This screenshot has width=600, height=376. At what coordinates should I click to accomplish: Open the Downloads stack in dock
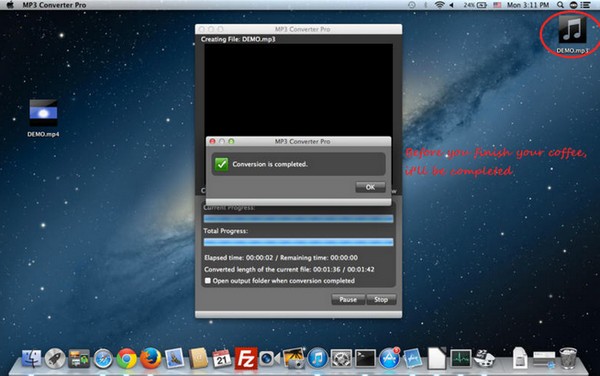coord(544,360)
